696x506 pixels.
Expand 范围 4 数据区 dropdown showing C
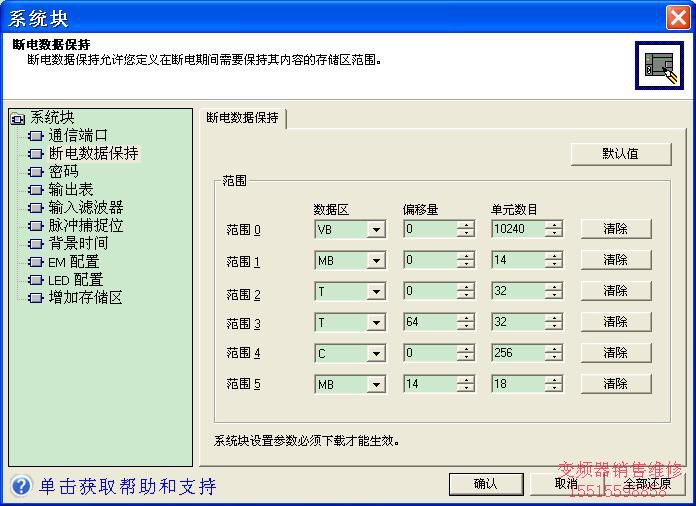(x=376, y=354)
